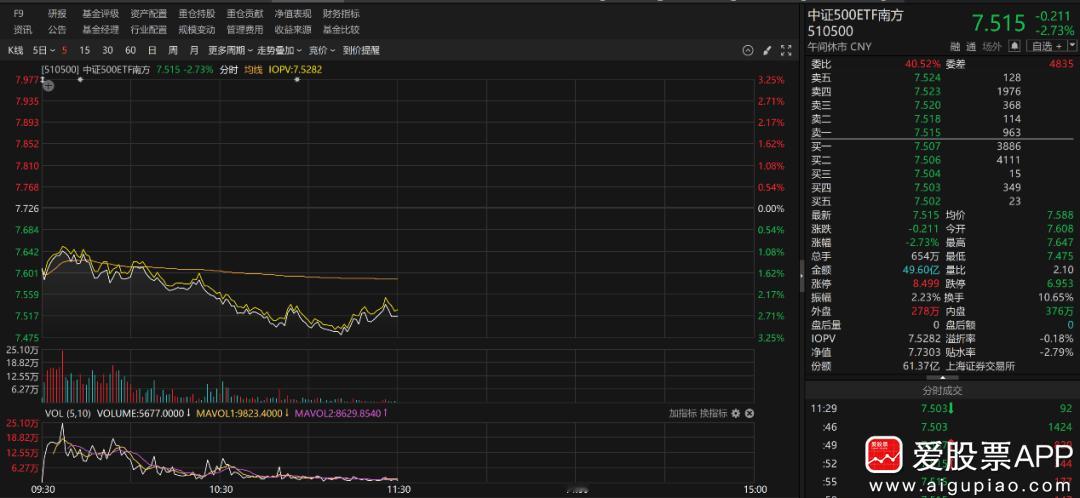Select the 月 monthly period
Image resolution: width=1080 pixels, height=498 pixels.
pos(194,50)
